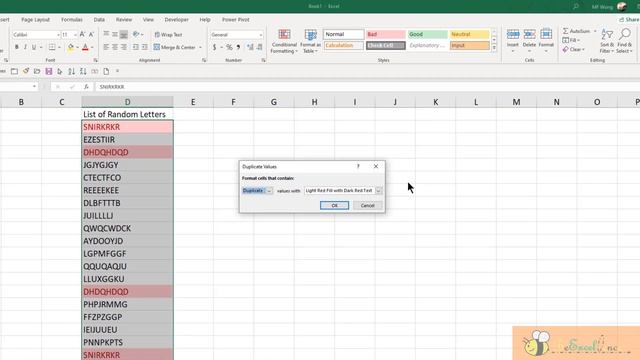The width and height of the screenshot is (640, 360).
Task: Click OK in Duplicate Values dialog
Action: pyautogui.click(x=334, y=205)
